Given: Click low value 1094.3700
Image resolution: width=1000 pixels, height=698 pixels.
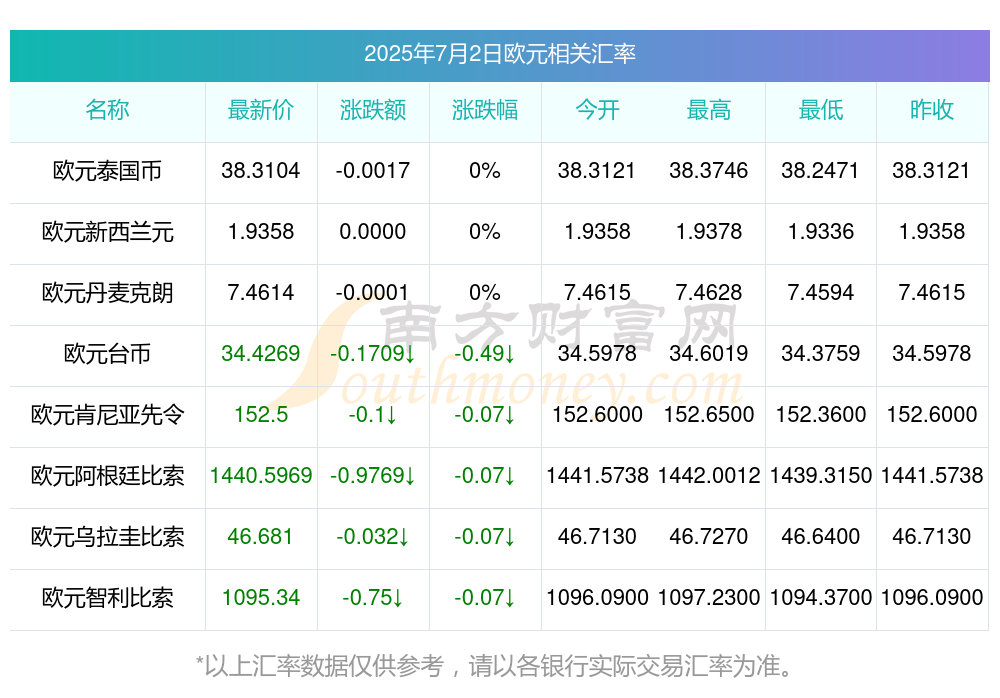Looking at the screenshot, I should [821, 597].
